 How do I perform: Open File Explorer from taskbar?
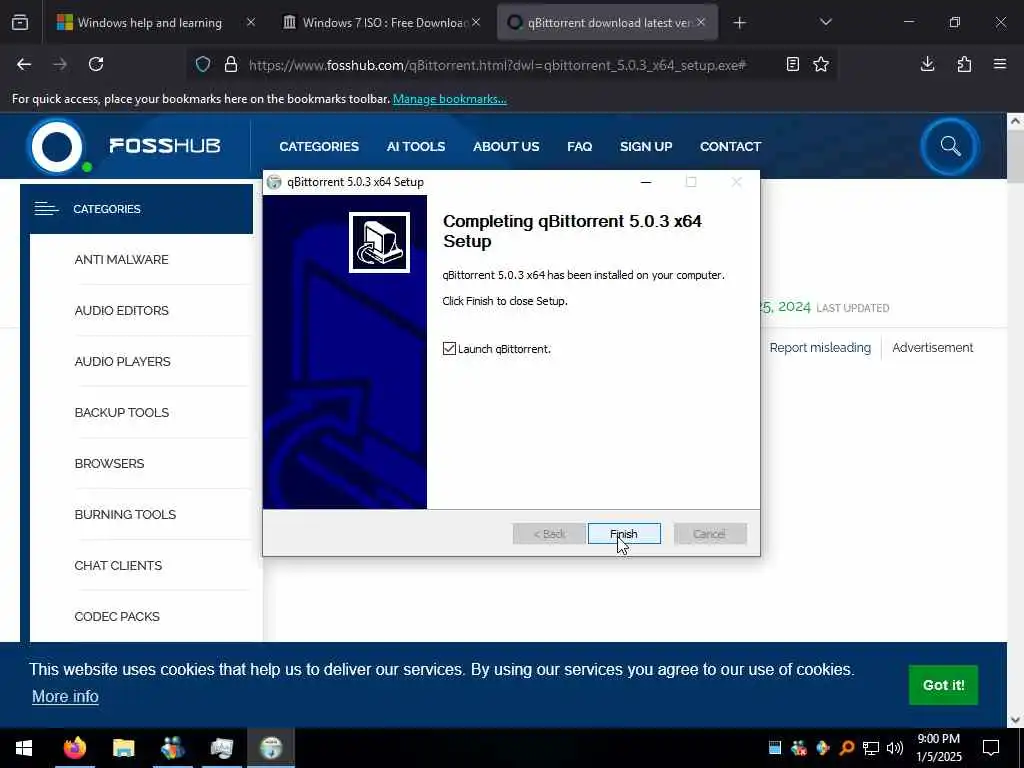123,748
